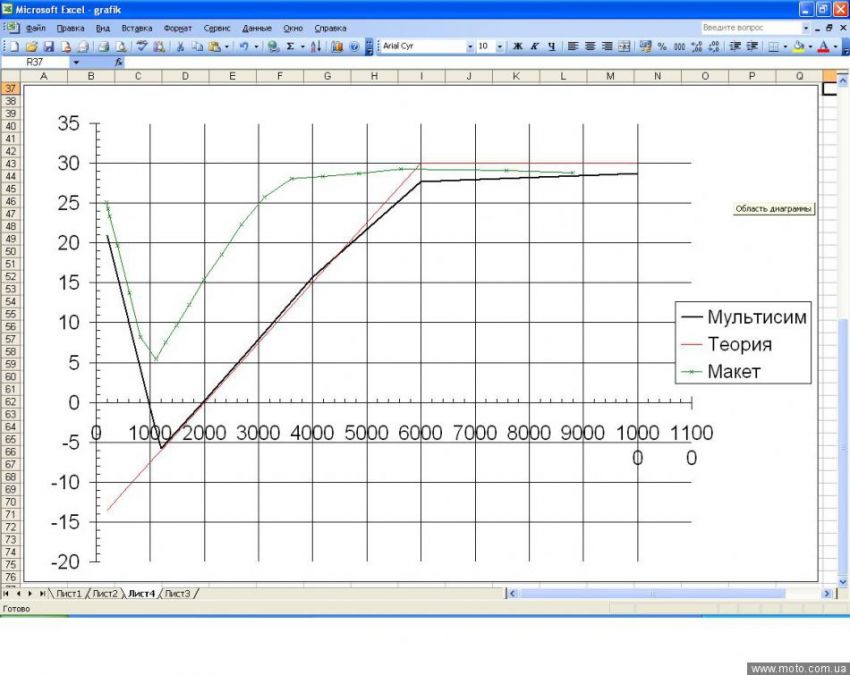Toggle italic formatting (К)
Screen dimensions: 850x675
[x=535, y=46]
